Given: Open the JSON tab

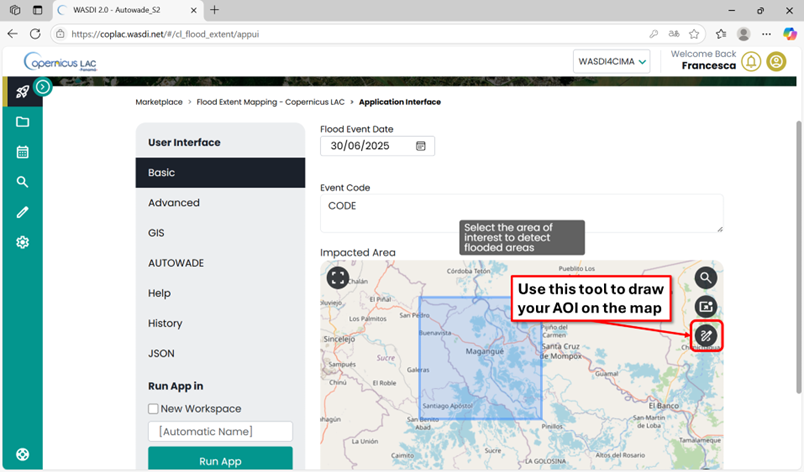Looking at the screenshot, I should pyautogui.click(x=220, y=353).
